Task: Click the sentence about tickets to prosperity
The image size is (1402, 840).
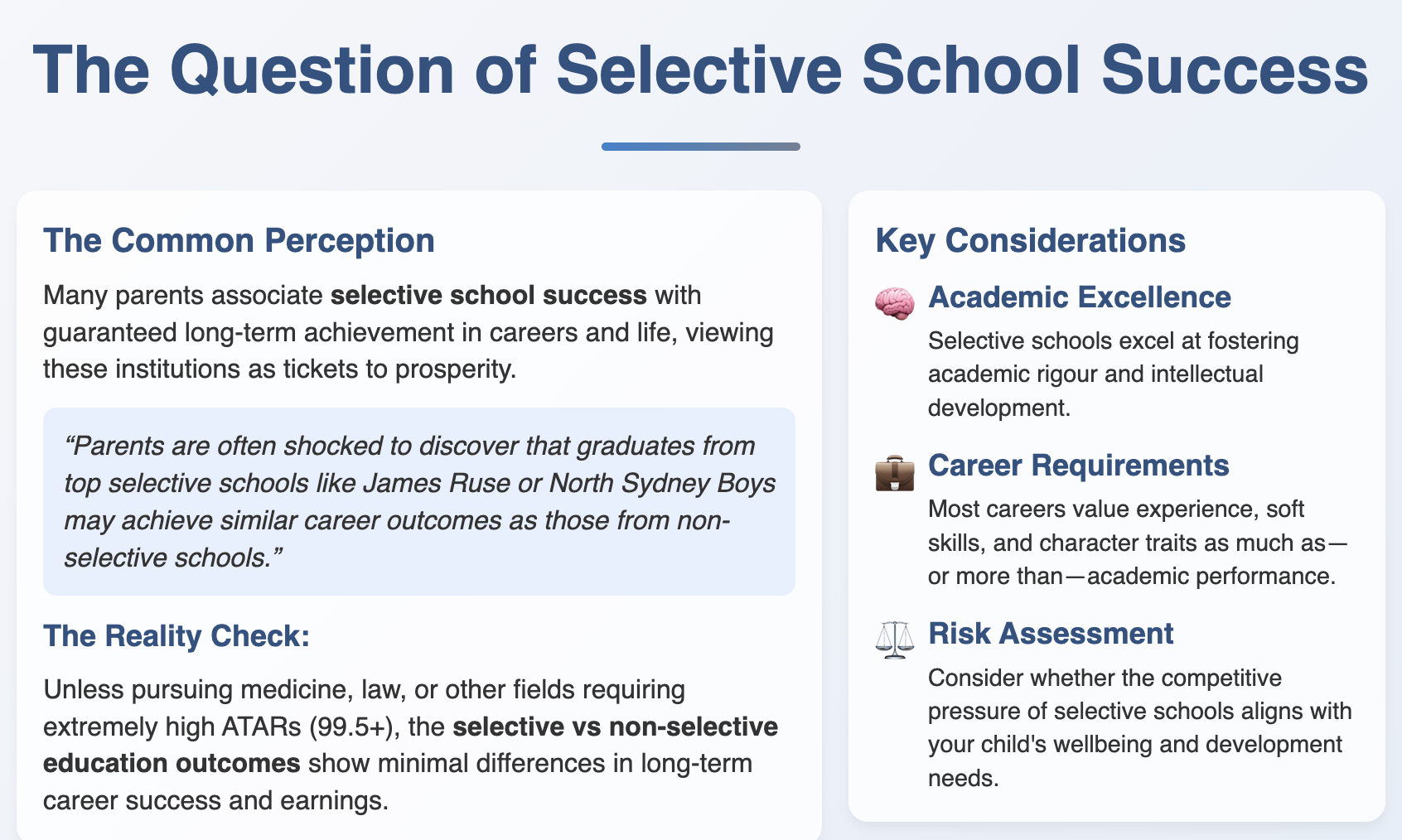Action: point(279,369)
